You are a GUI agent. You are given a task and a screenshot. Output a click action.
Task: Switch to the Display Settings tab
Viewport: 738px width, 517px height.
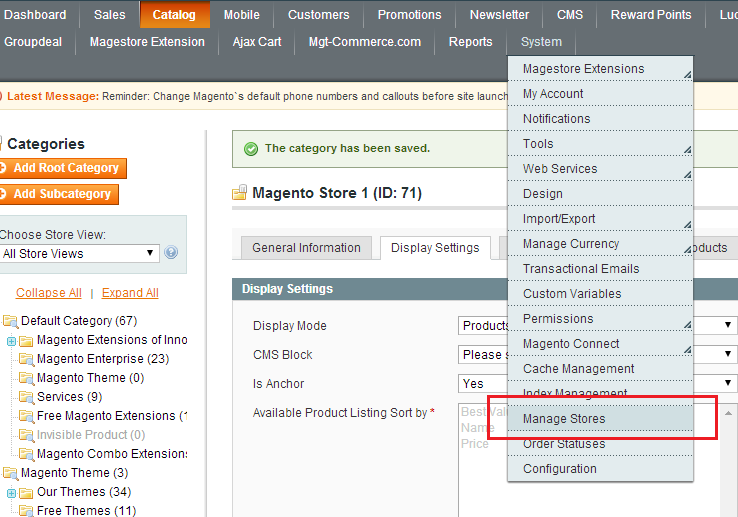[x=435, y=248]
